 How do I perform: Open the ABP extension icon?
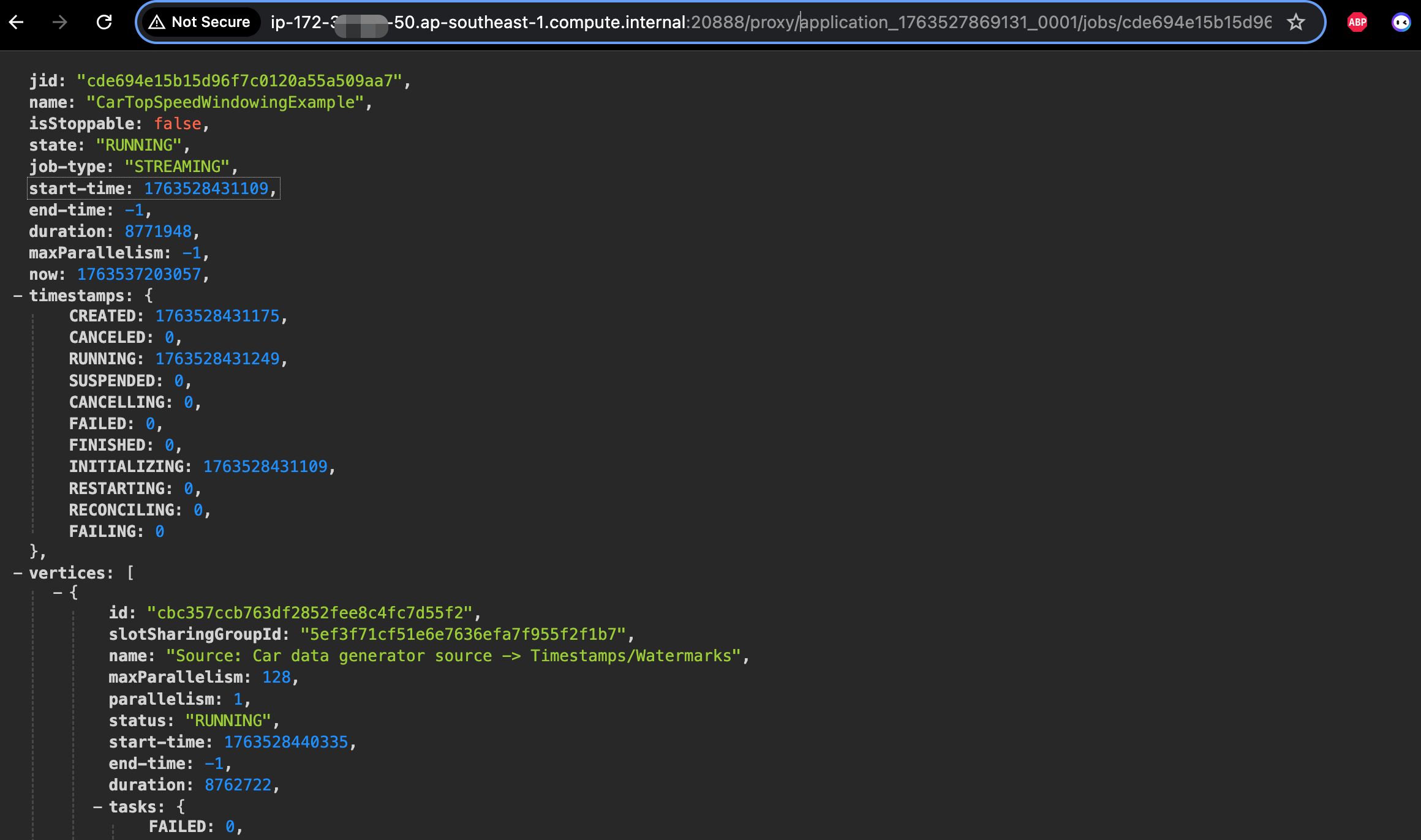[1357, 23]
